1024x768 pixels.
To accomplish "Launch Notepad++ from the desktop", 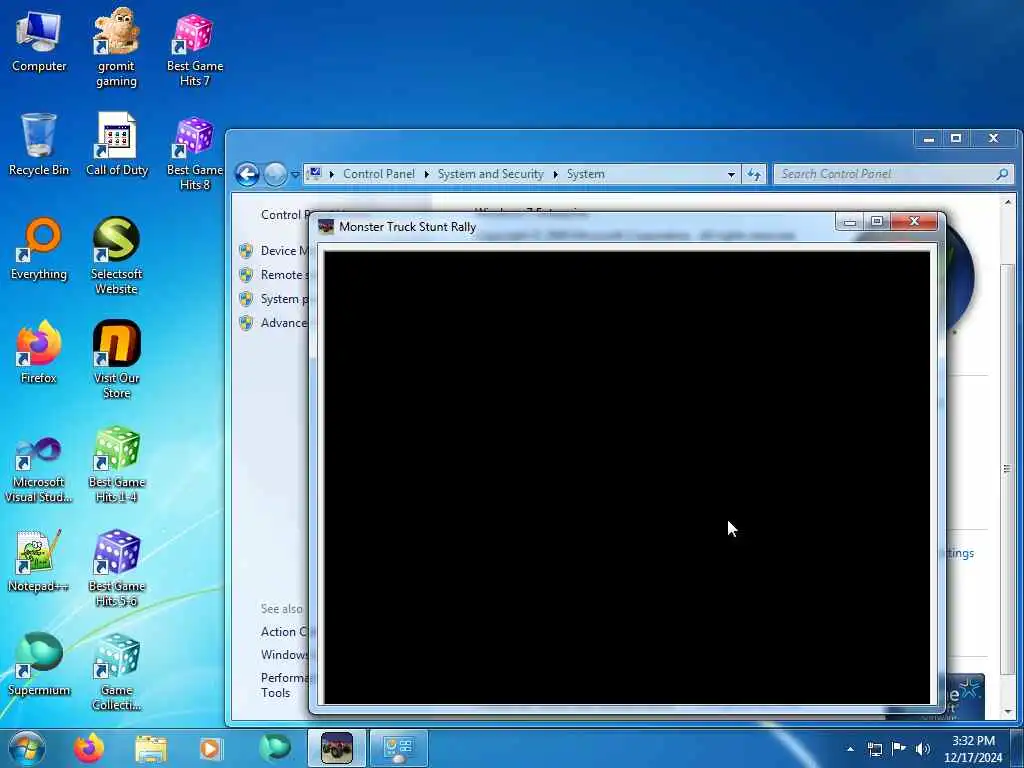I will tap(39, 561).
